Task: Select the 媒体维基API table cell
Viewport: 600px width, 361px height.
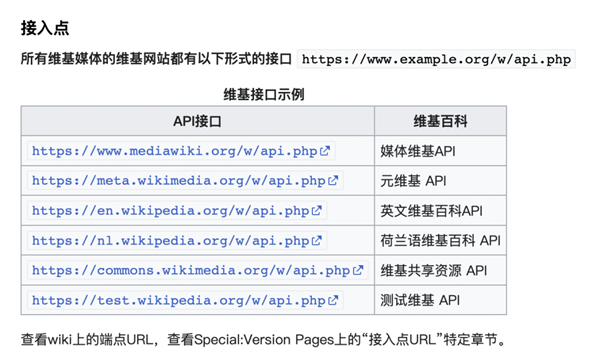Action: coord(440,151)
